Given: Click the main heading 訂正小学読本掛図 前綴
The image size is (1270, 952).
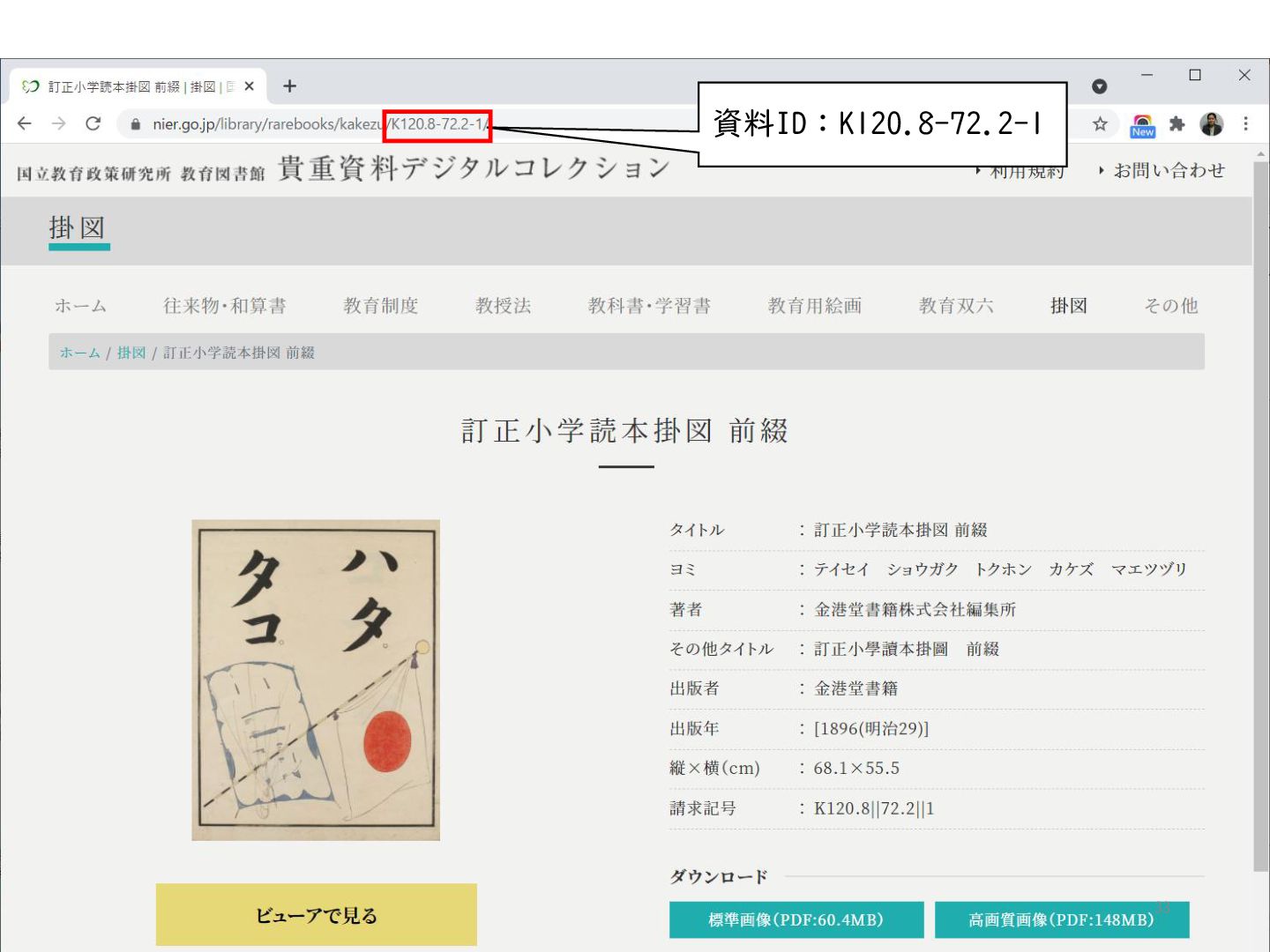Looking at the screenshot, I should (625, 431).
